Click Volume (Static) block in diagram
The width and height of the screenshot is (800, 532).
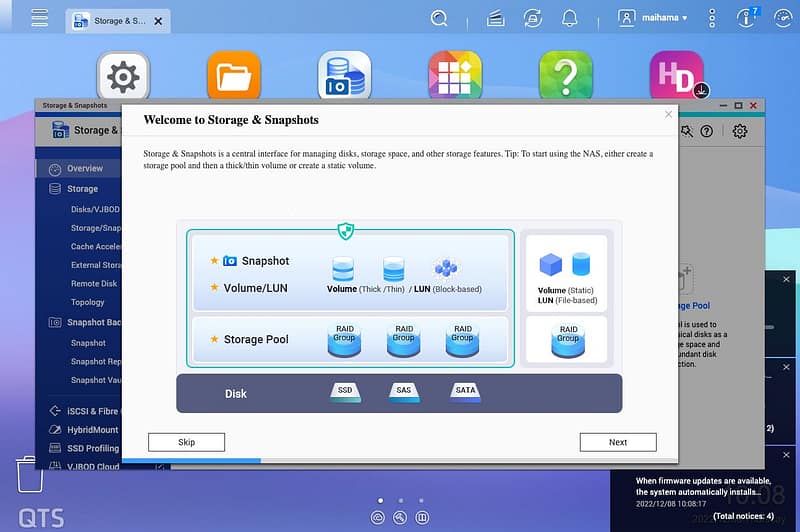click(566, 273)
